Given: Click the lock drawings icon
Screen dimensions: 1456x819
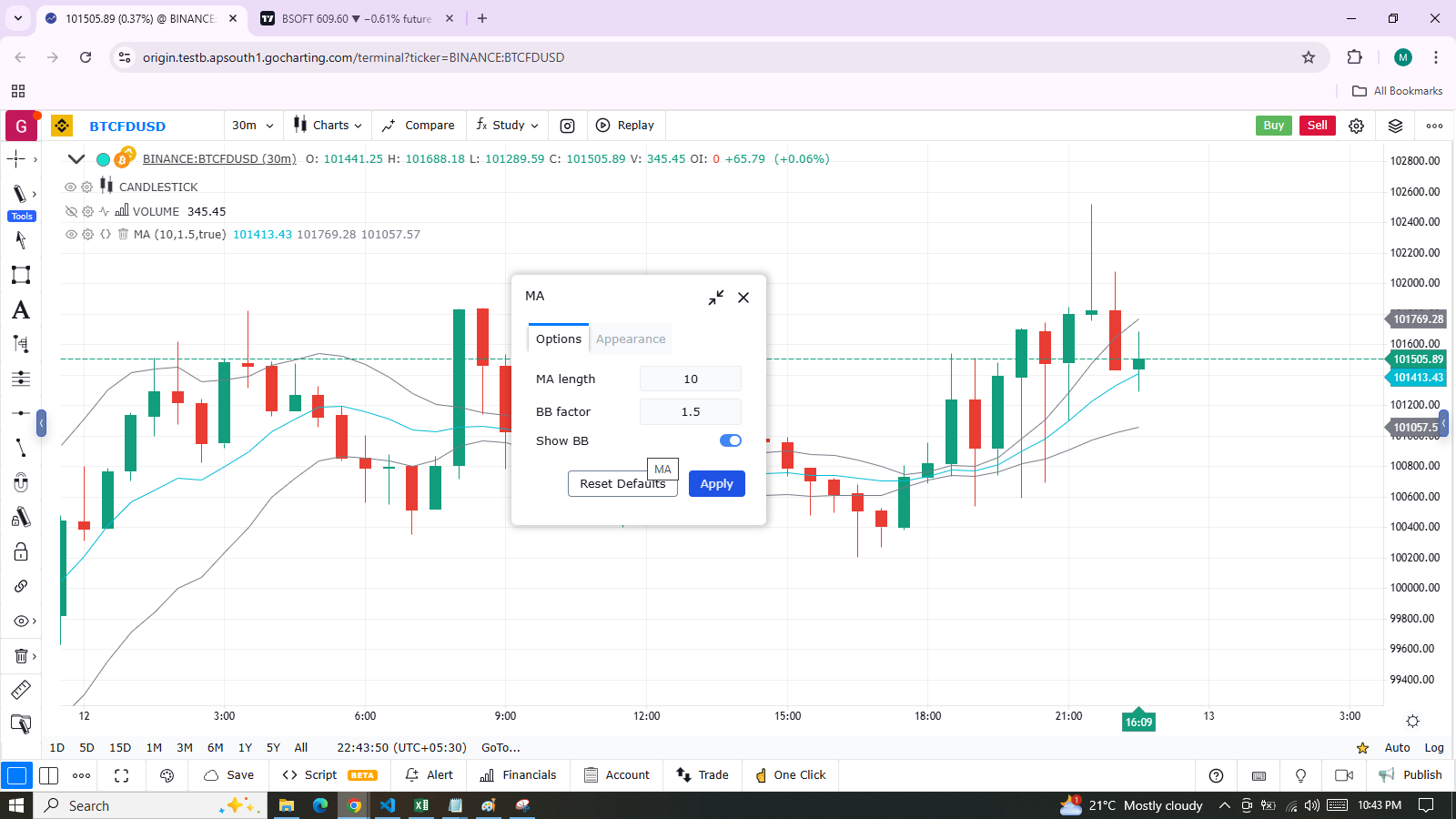Looking at the screenshot, I should point(20,552).
